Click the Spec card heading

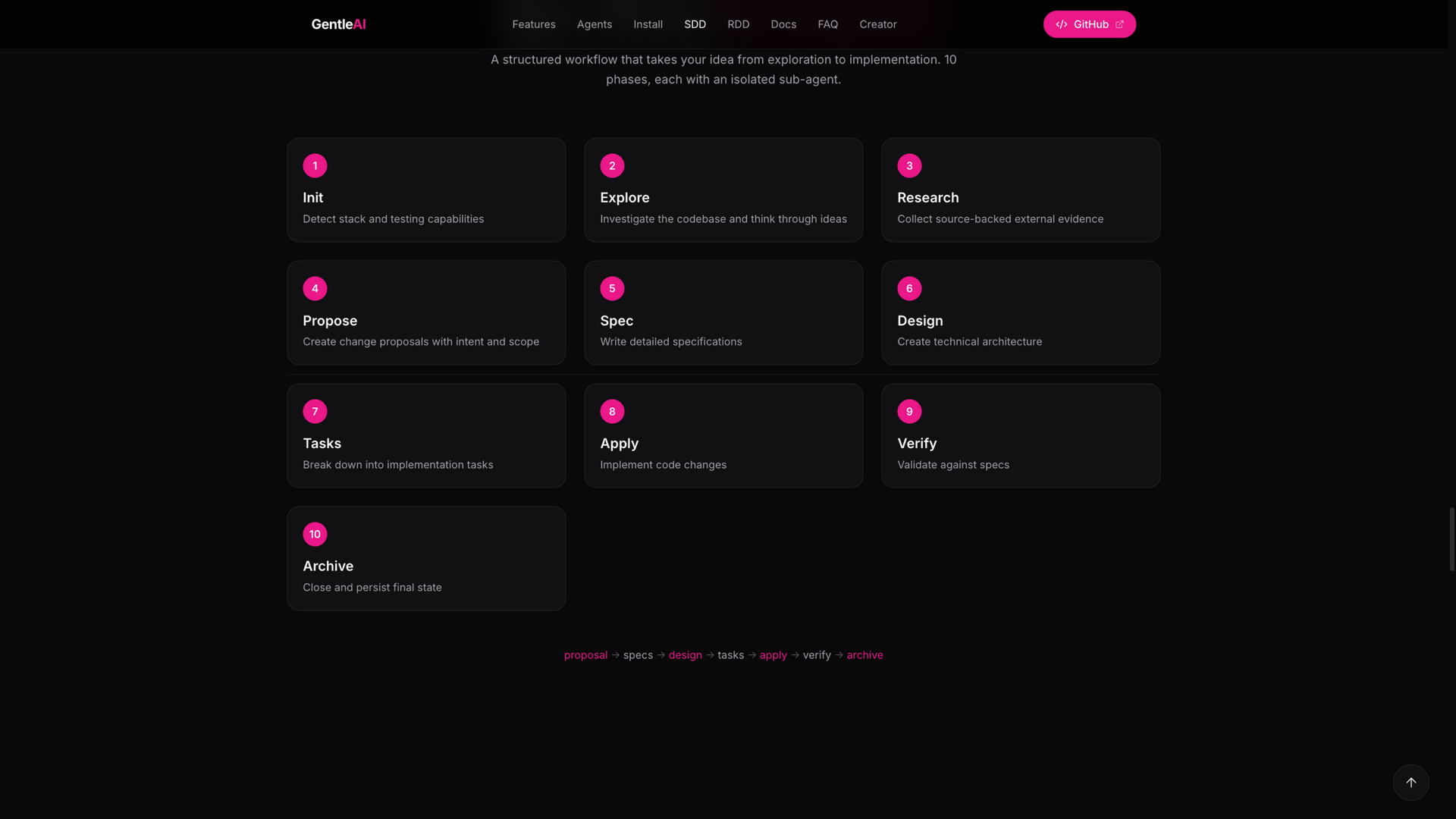[x=617, y=321]
